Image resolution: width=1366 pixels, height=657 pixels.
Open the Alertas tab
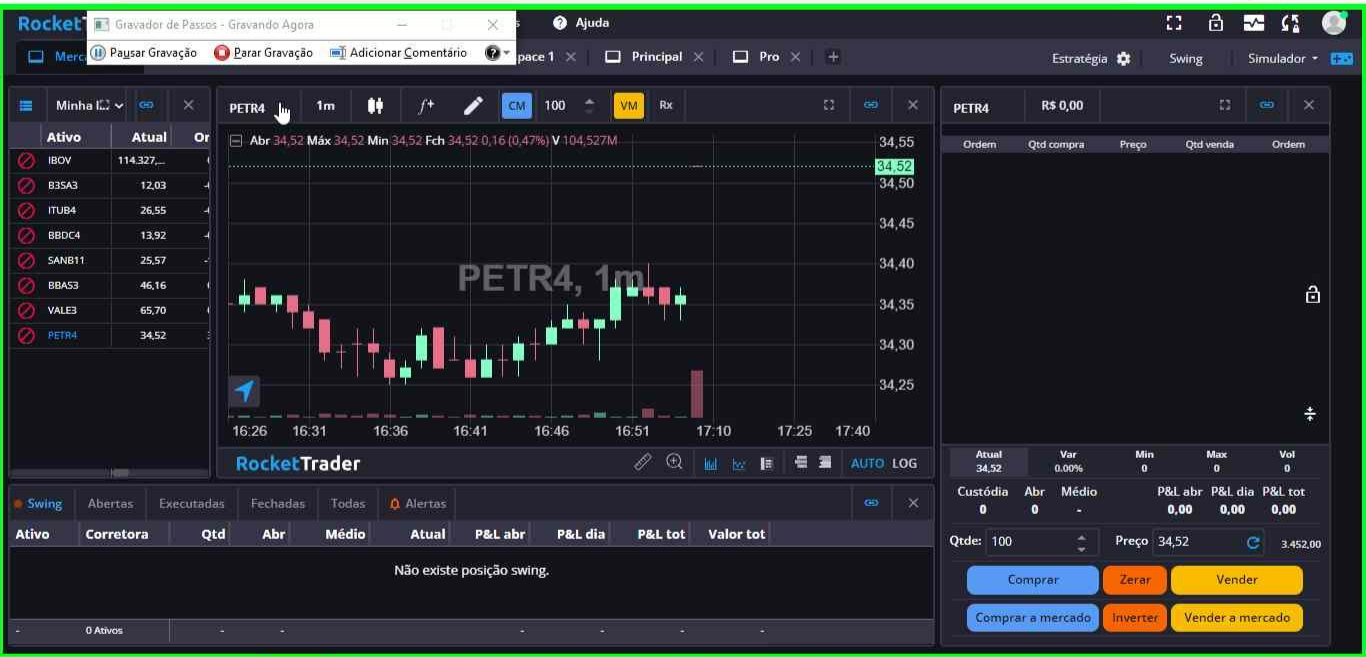coord(418,504)
